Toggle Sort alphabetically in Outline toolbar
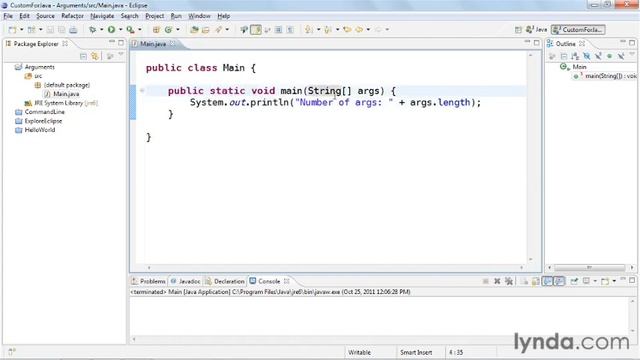Viewport: 640px width, 360px height. tap(575, 56)
